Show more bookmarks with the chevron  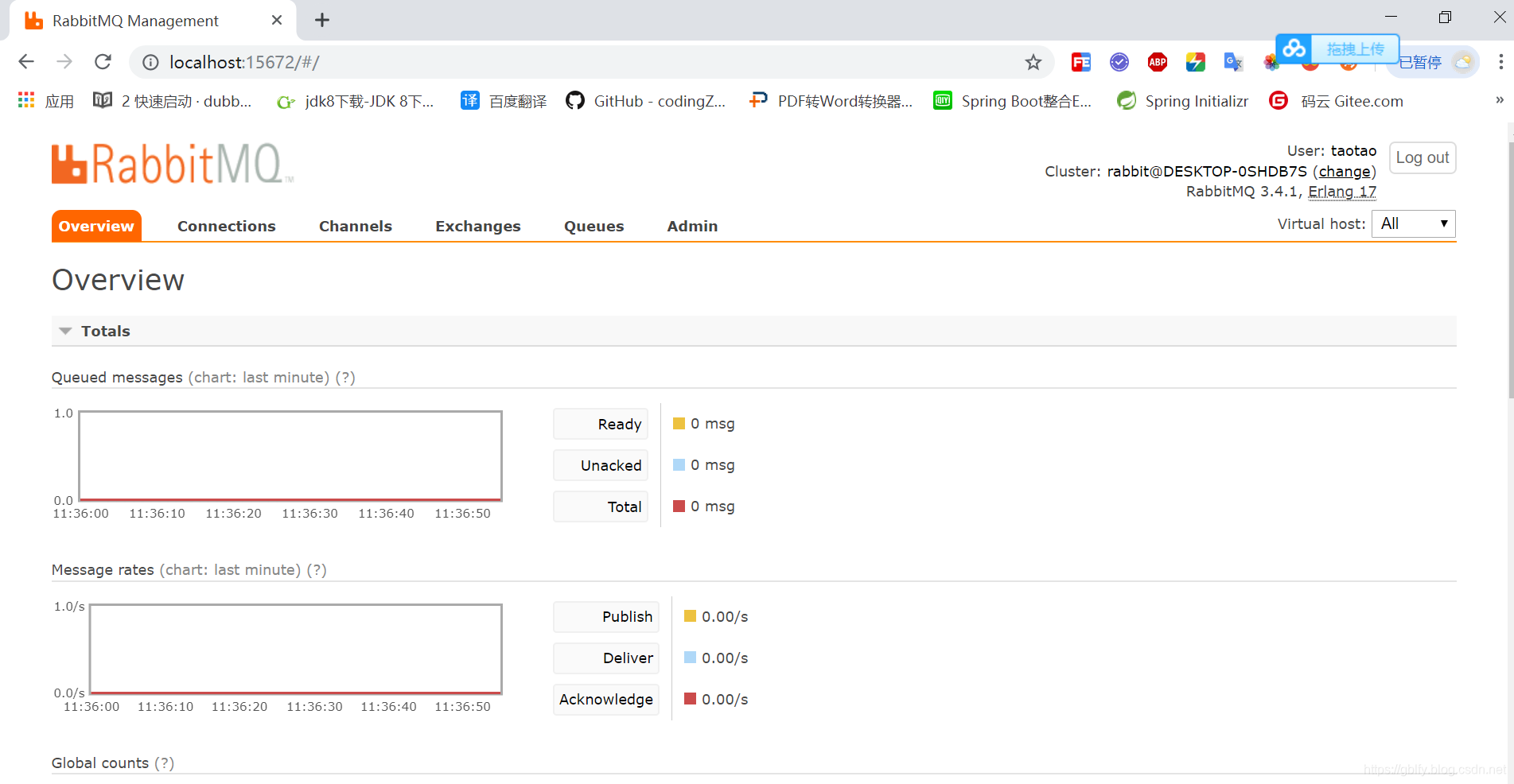click(1500, 100)
